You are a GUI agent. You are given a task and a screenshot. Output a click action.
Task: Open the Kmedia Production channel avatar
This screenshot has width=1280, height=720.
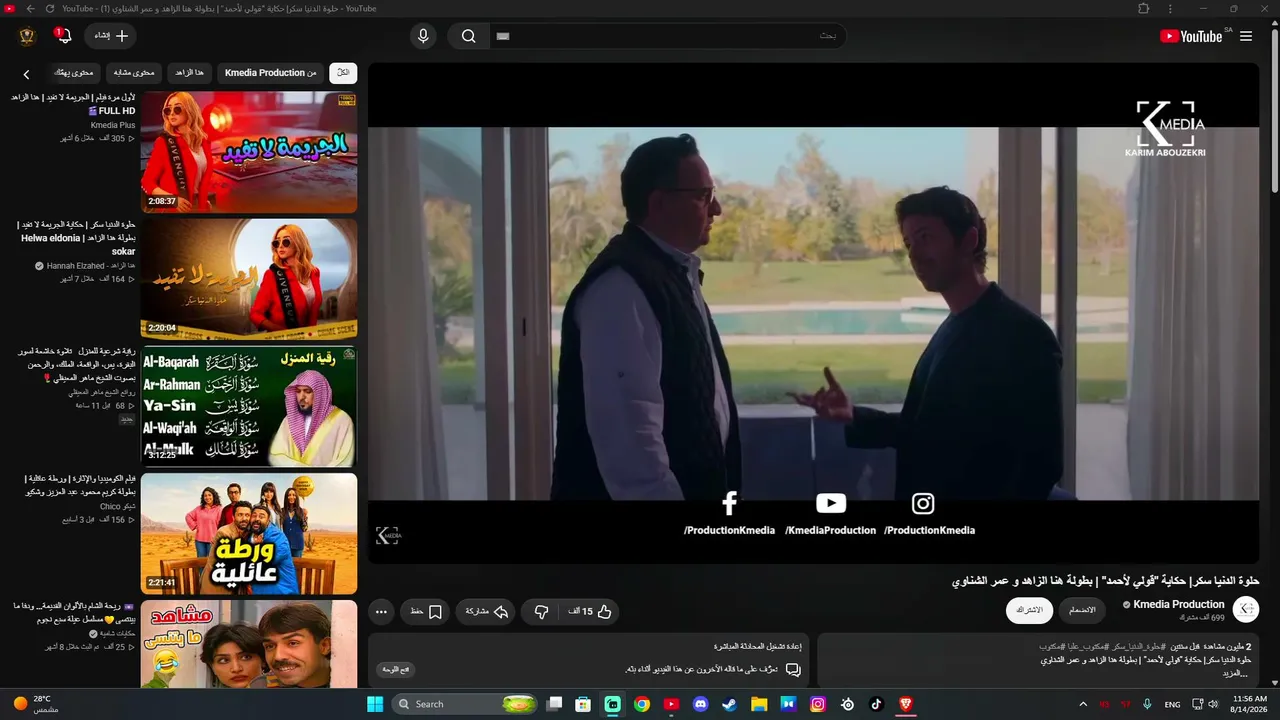[x=1246, y=609]
